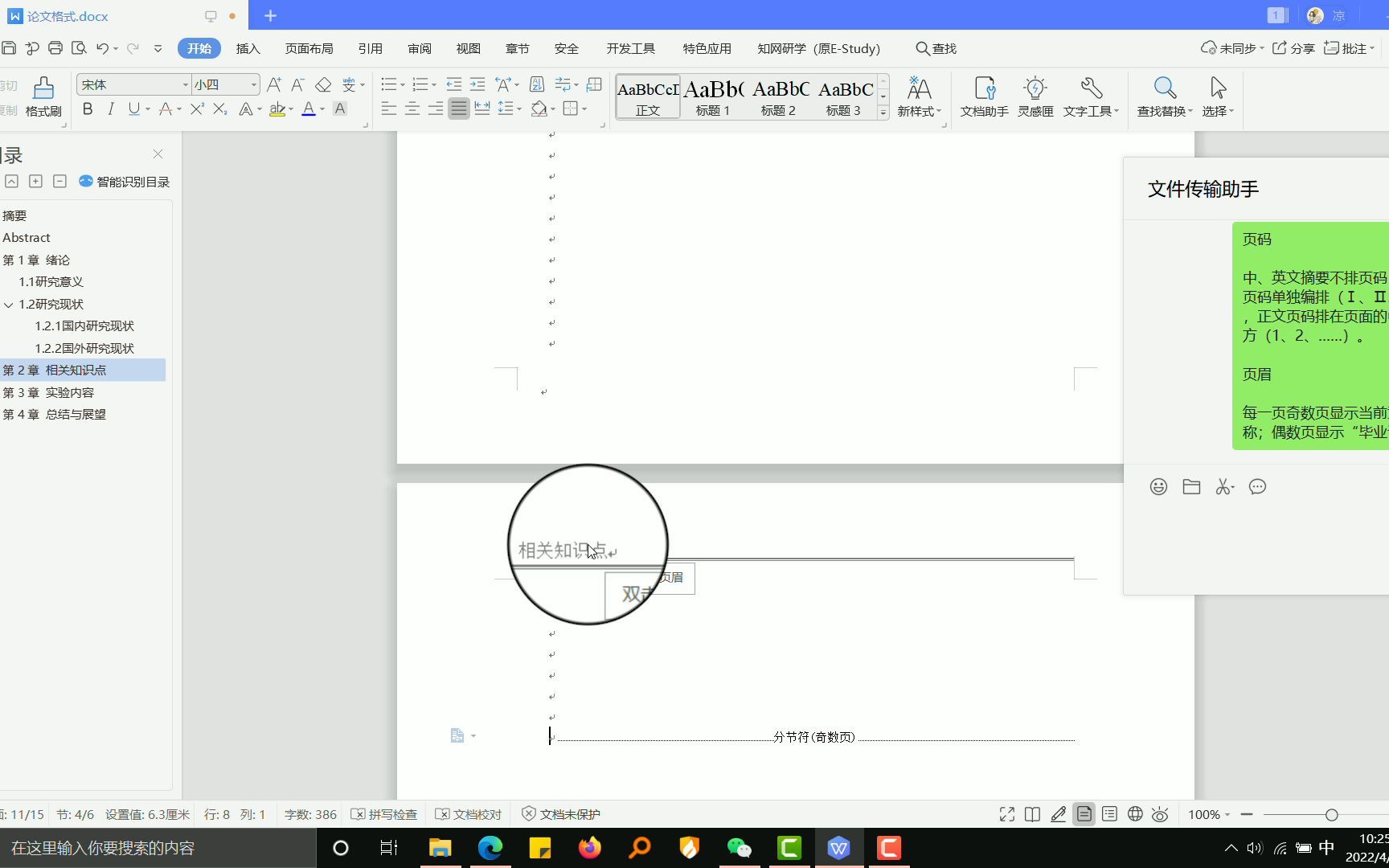Click the Format Painter (格式刷) icon
This screenshot has height=868, width=1389.
43,96
